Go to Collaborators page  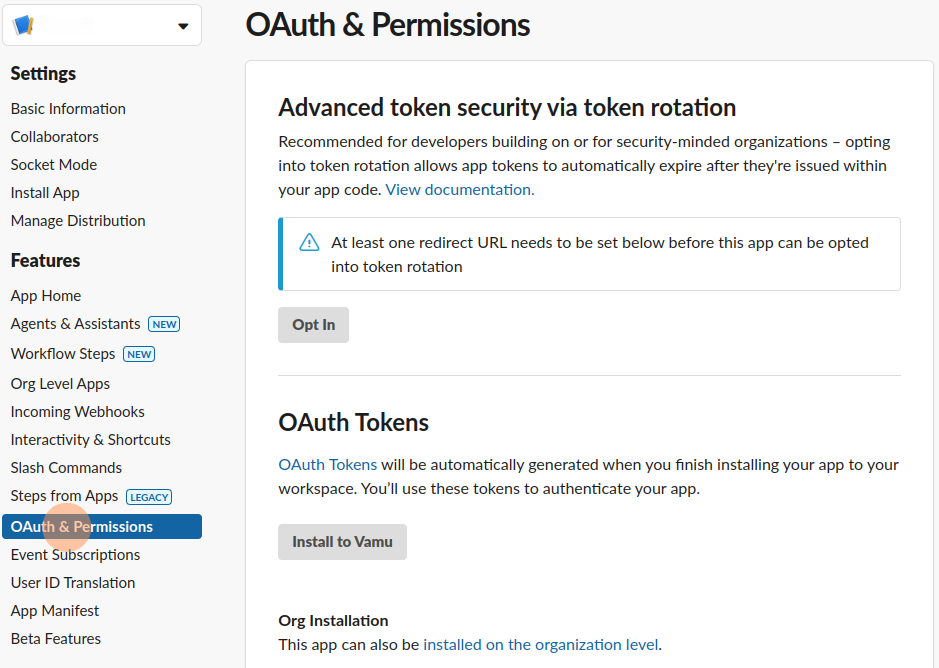pos(55,137)
